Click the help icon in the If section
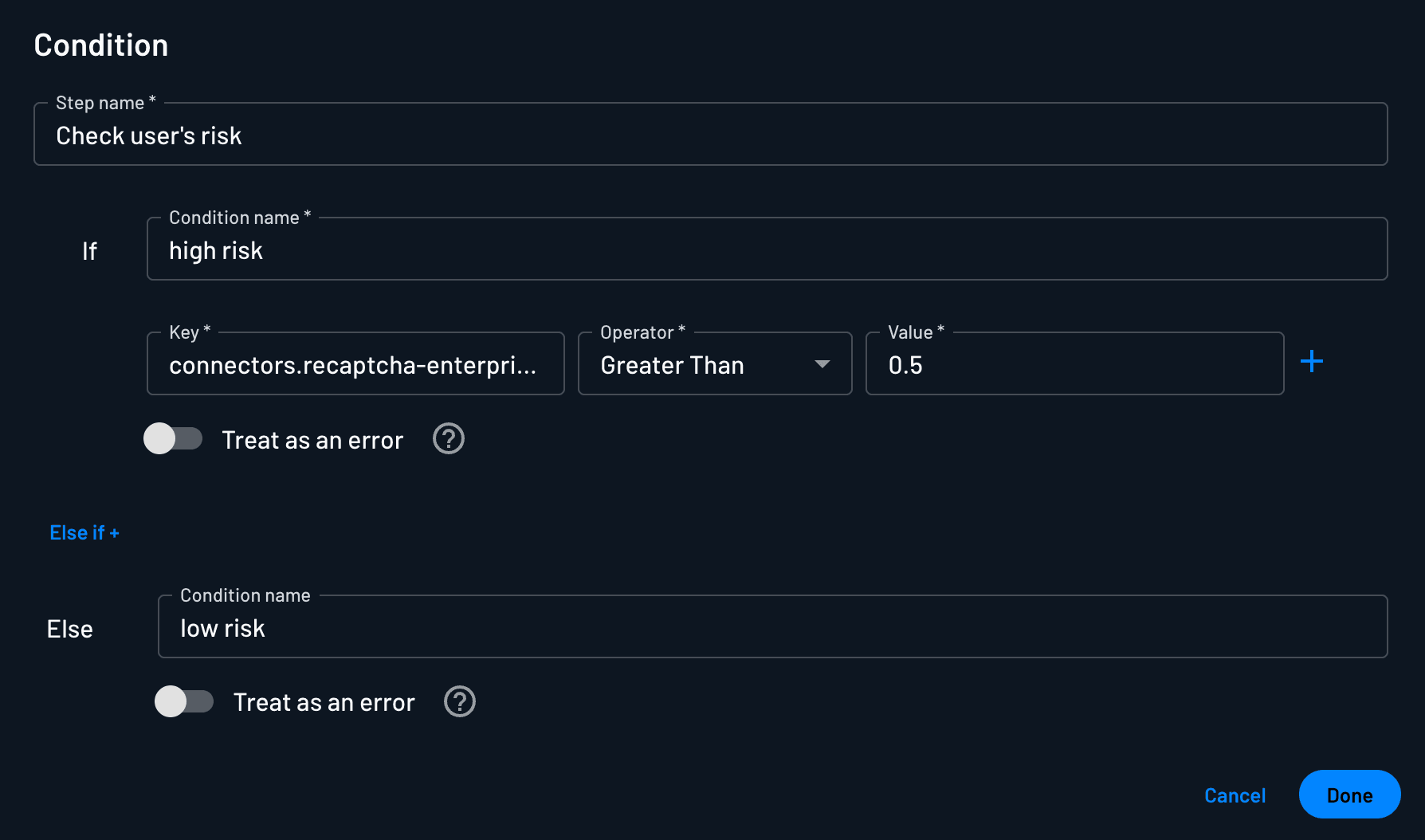1425x840 pixels. (x=449, y=439)
